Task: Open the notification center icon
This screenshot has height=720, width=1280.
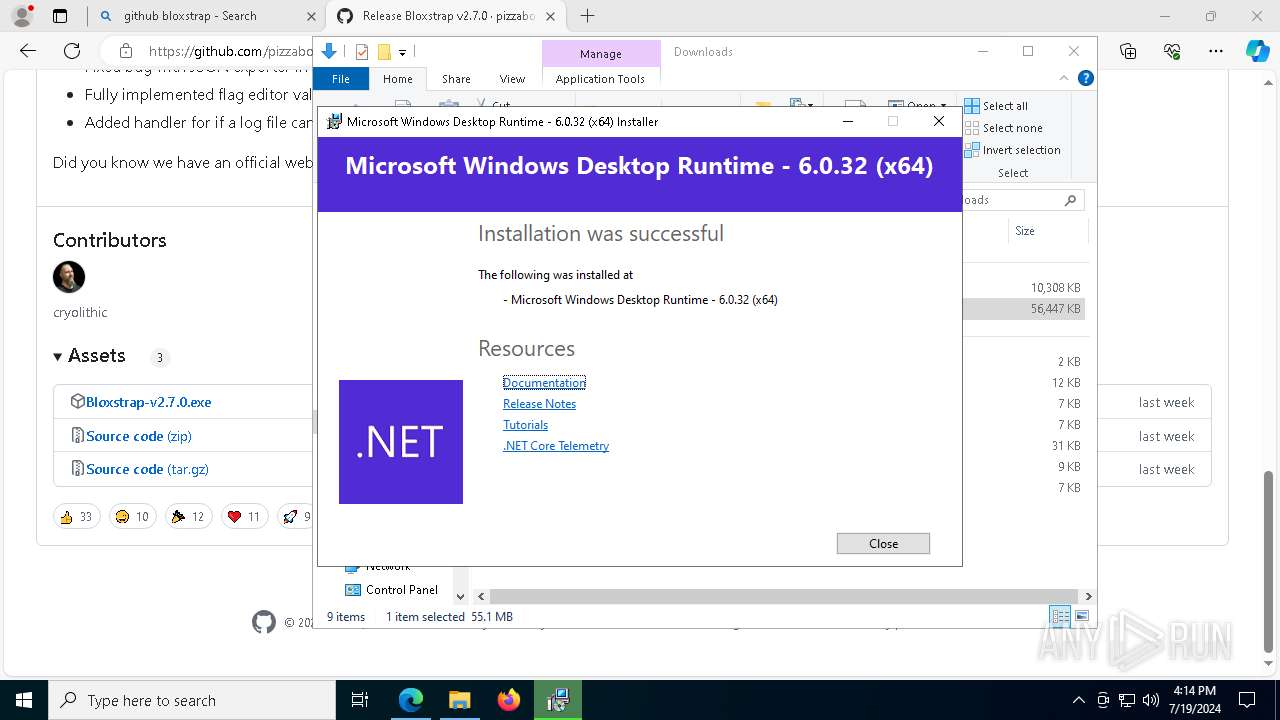Action: tap(1247, 700)
